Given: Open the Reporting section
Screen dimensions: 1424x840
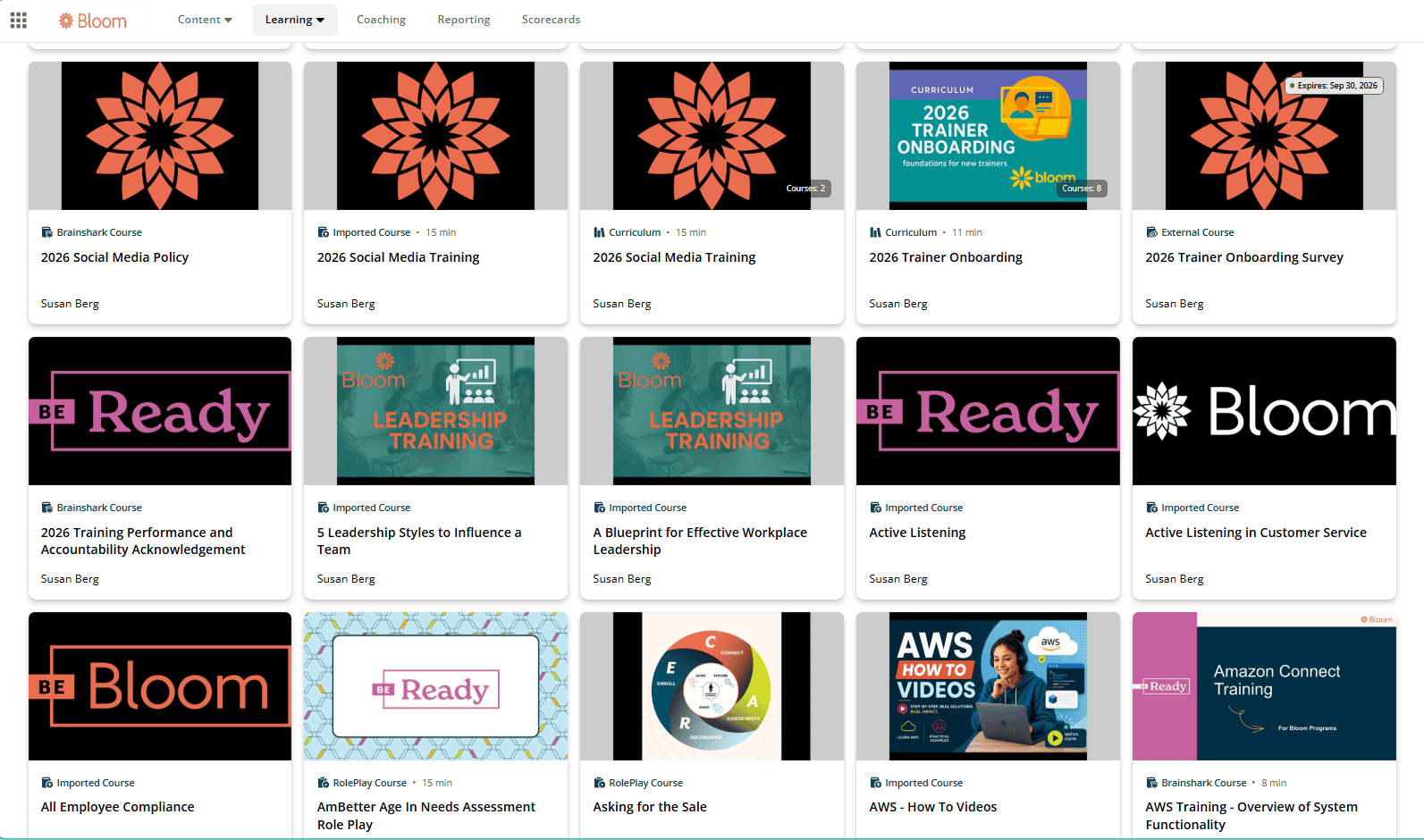Looking at the screenshot, I should 464,20.
